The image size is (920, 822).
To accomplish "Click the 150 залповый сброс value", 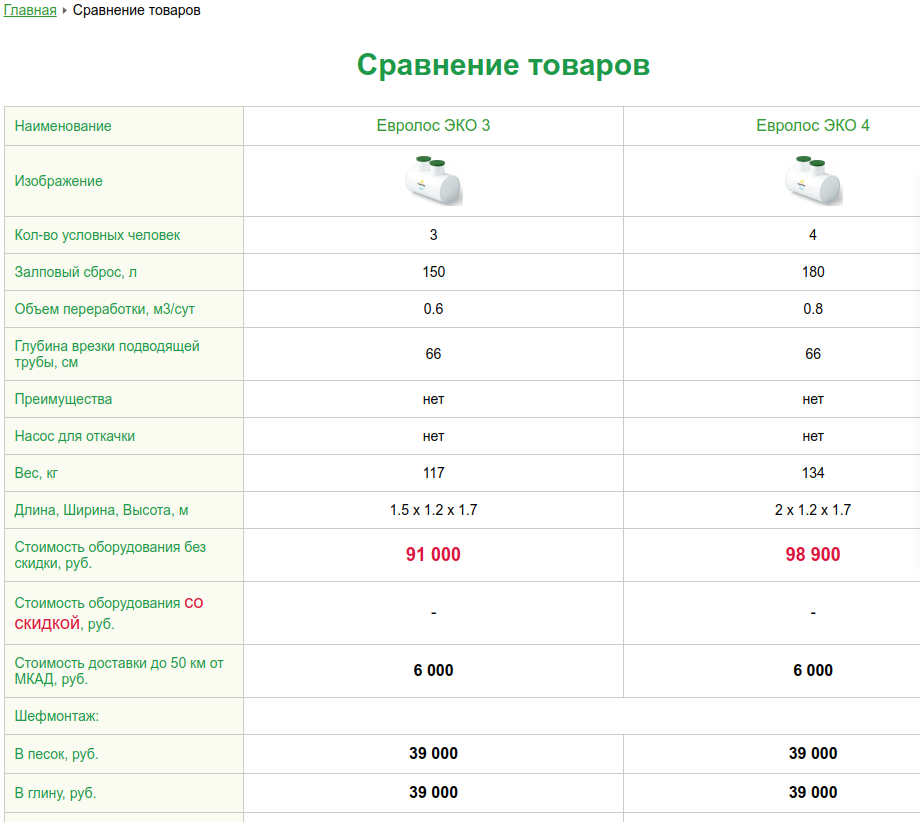I will click(434, 272).
